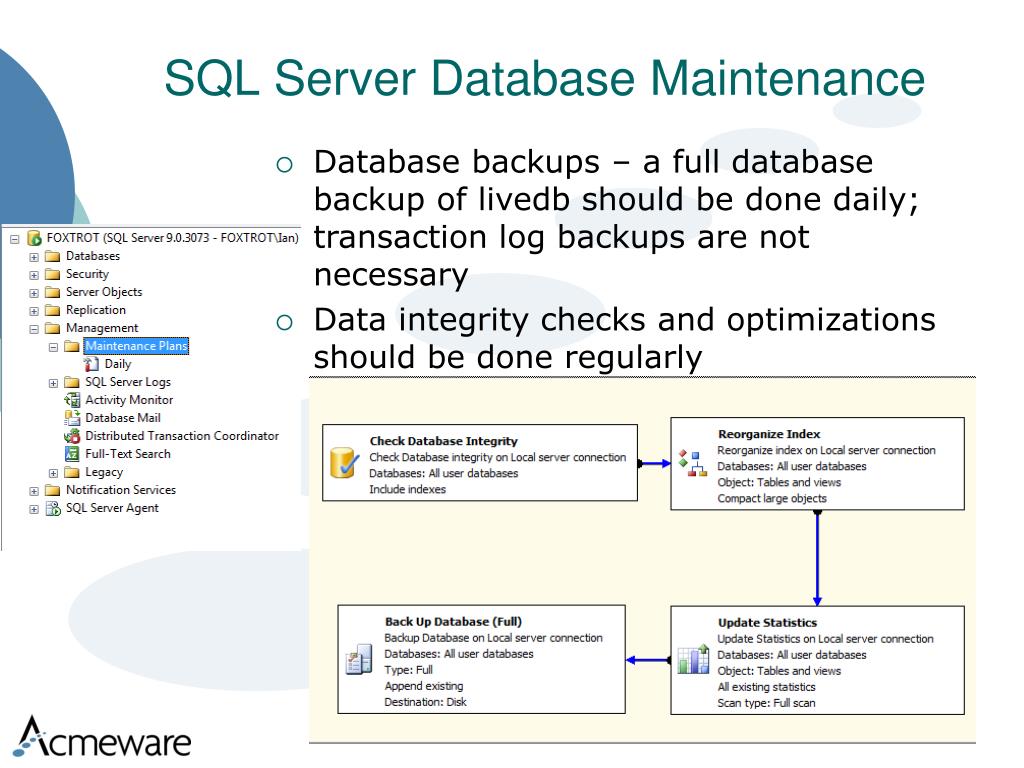Expand the SQL Server Agent node
The image size is (1024, 768).
tap(34, 509)
